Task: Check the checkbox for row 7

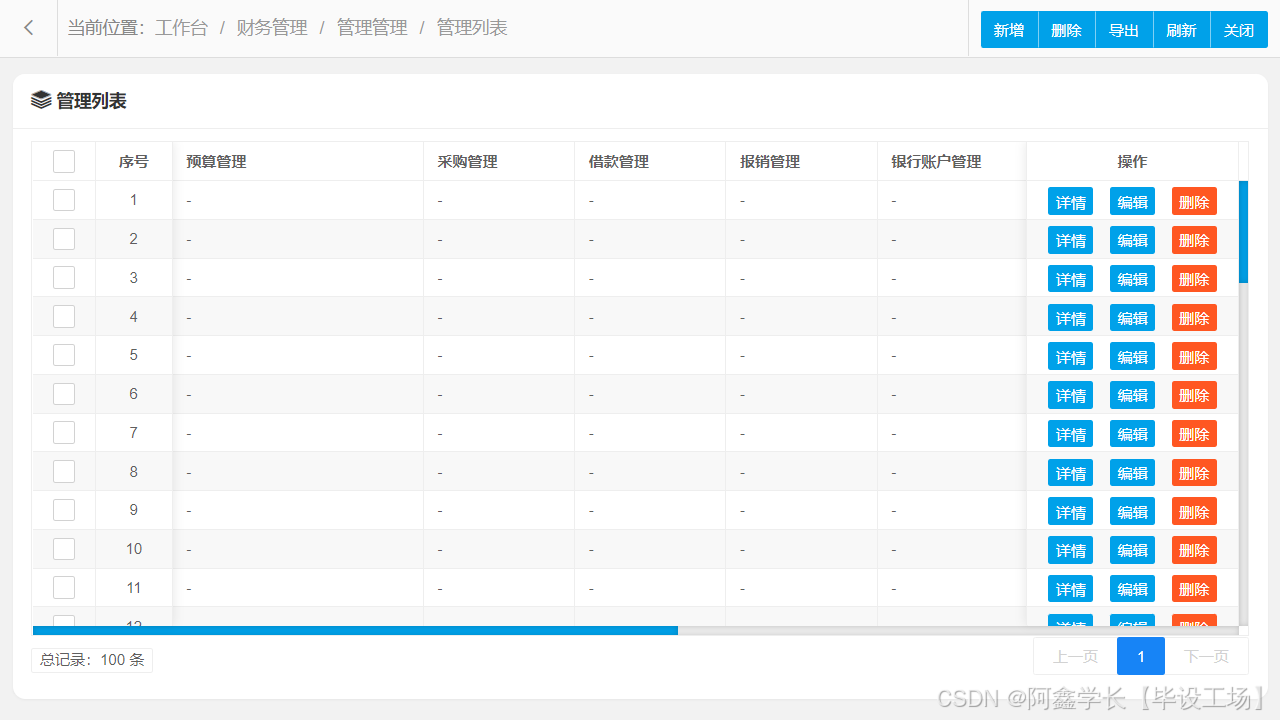Action: pos(64,433)
